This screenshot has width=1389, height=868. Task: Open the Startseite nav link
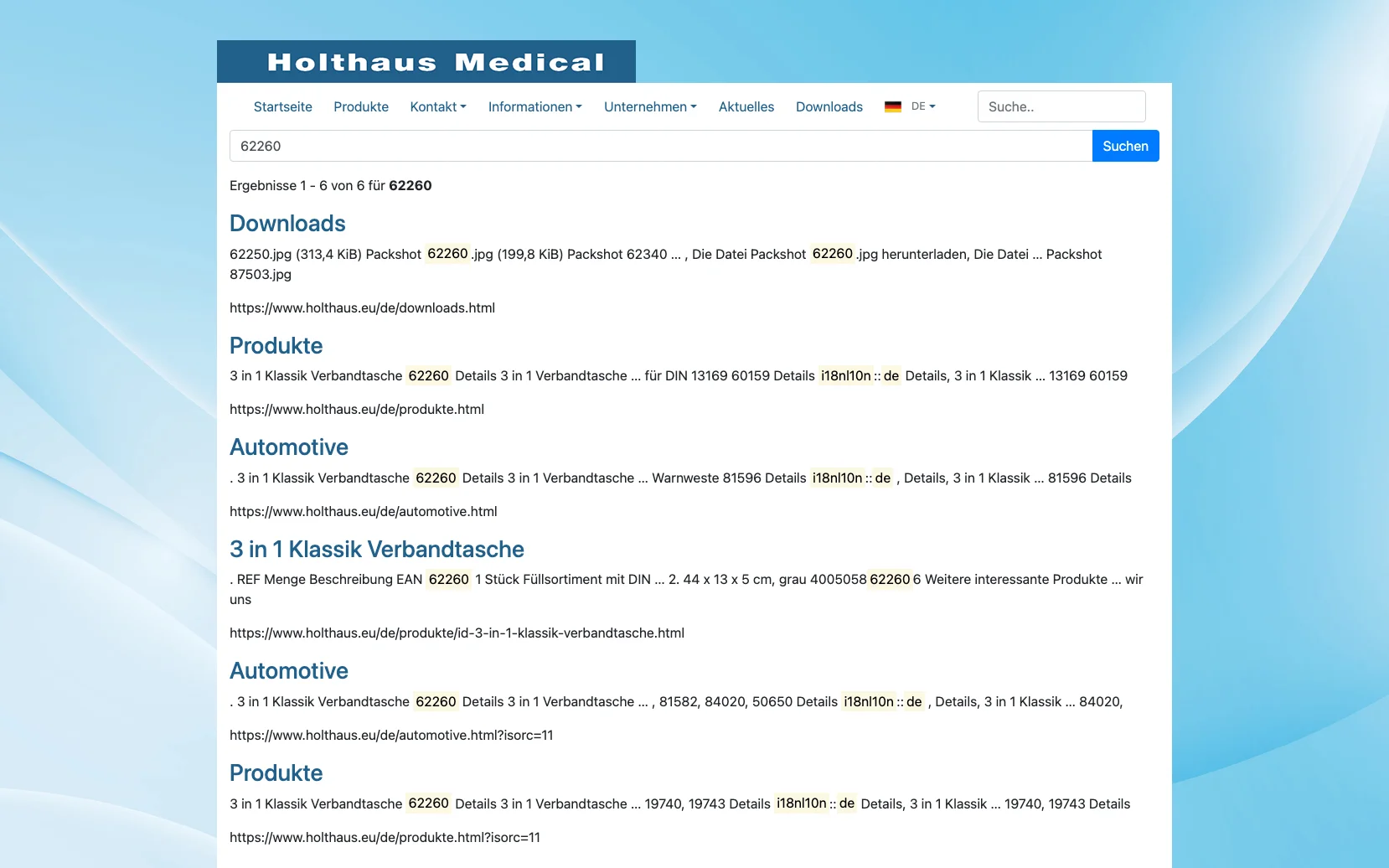(283, 106)
